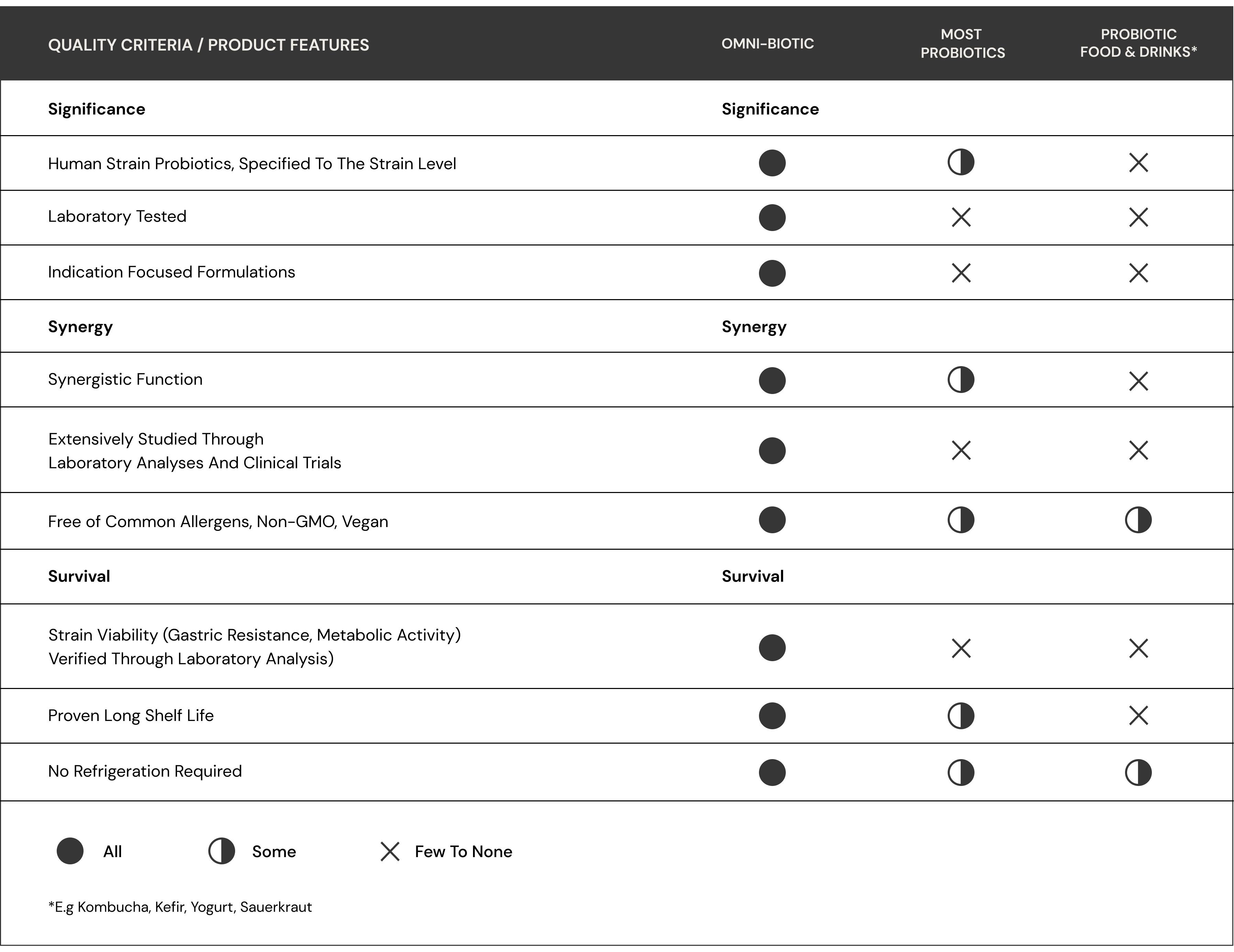Click eighth row's Most Probiotics half circle
This screenshot has height=952, width=1234.
tap(960, 716)
